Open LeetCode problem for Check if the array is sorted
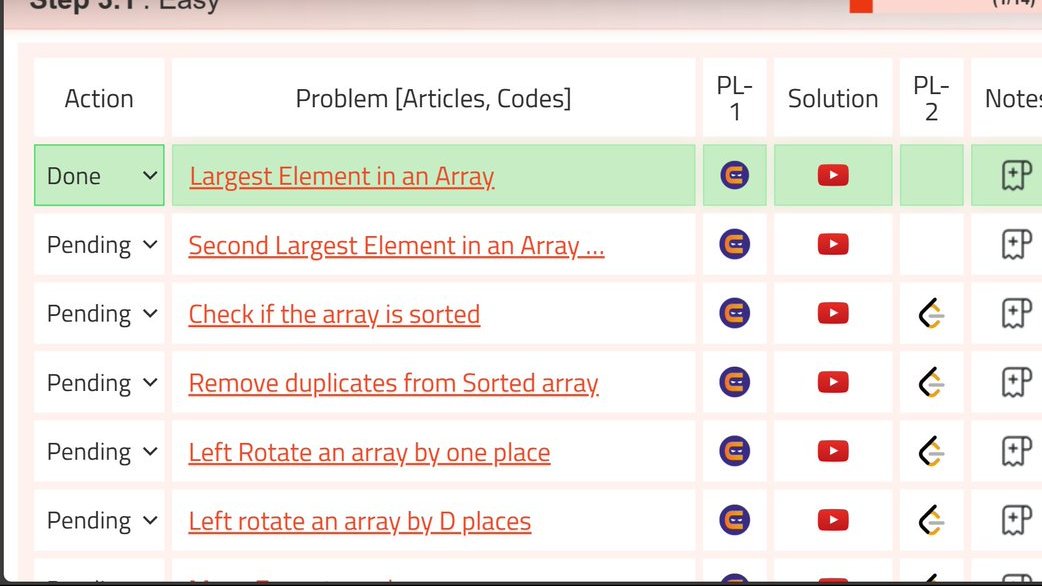Image resolution: width=1042 pixels, height=586 pixels. pyautogui.click(x=930, y=312)
